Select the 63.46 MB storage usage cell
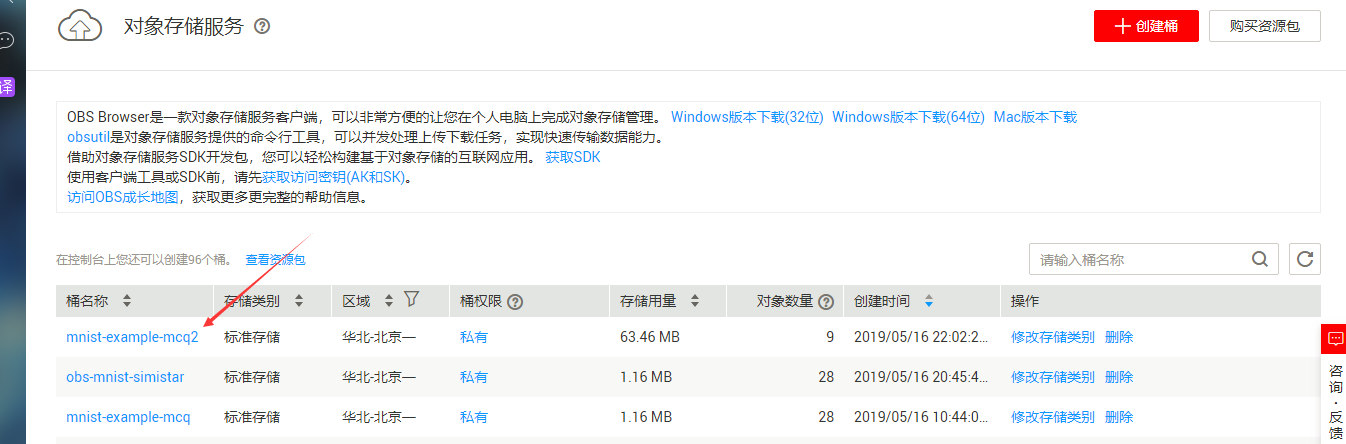Viewport: 1346px width, 444px height. click(x=649, y=337)
